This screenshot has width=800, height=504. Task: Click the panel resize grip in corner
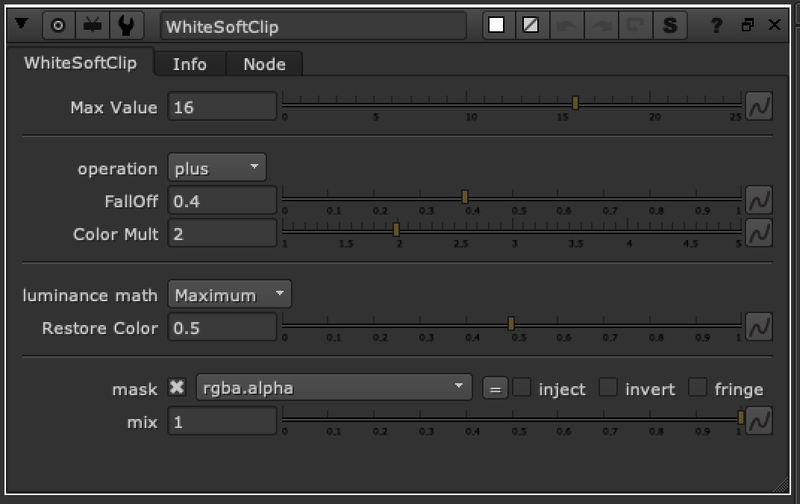(x=781, y=485)
